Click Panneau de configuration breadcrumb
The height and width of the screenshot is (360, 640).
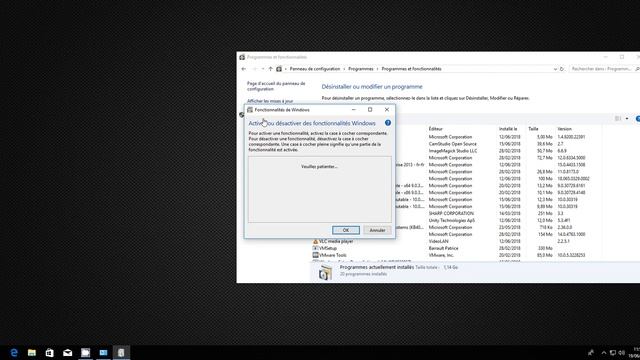pos(315,69)
